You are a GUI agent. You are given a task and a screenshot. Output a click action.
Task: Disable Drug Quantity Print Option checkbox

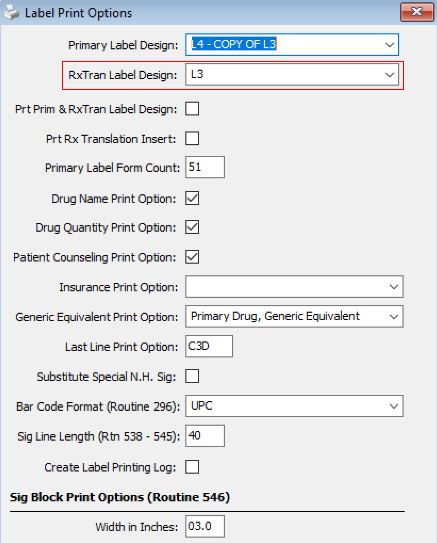(192, 228)
